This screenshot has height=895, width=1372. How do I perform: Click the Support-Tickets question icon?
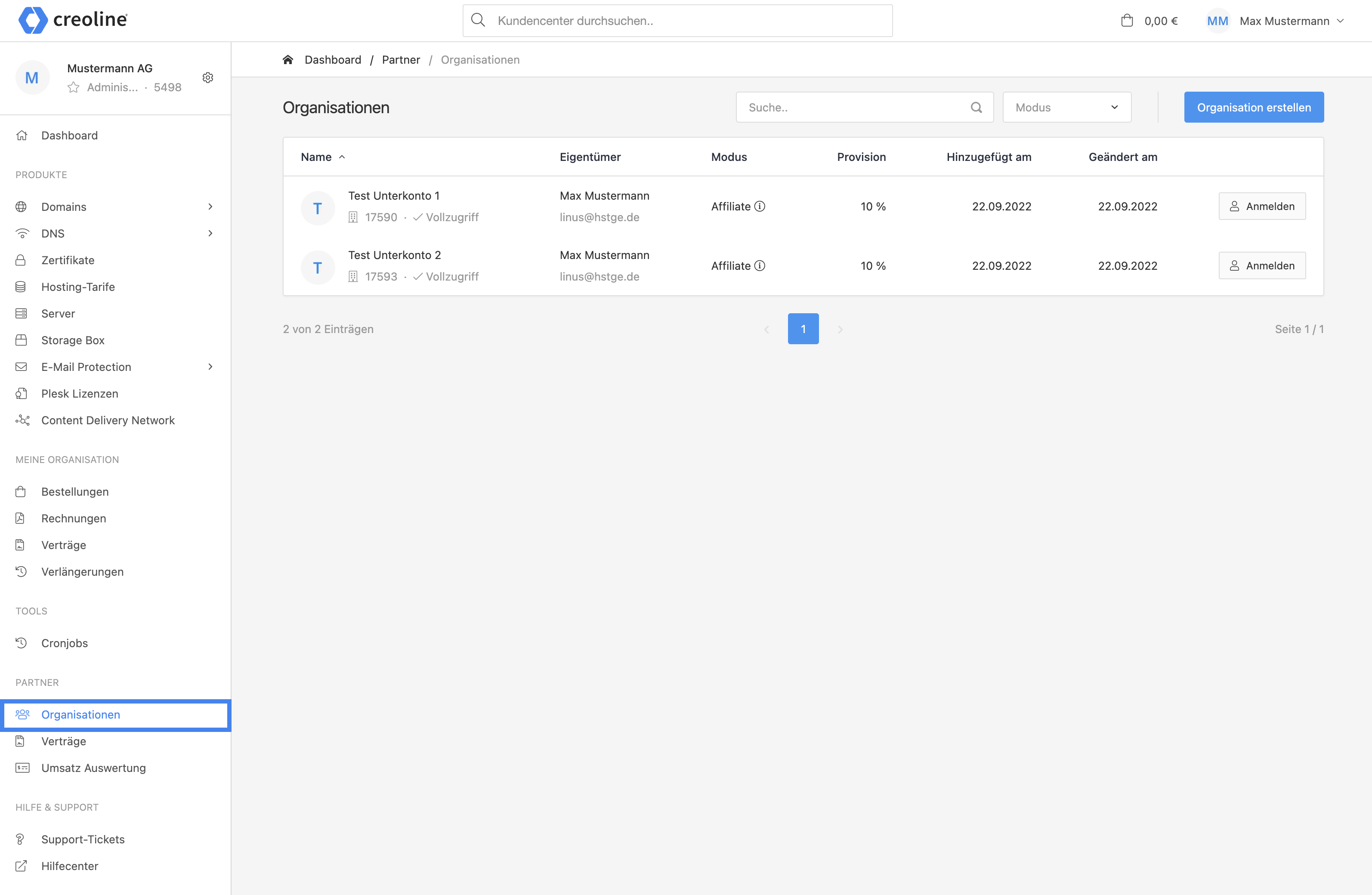tap(20, 839)
